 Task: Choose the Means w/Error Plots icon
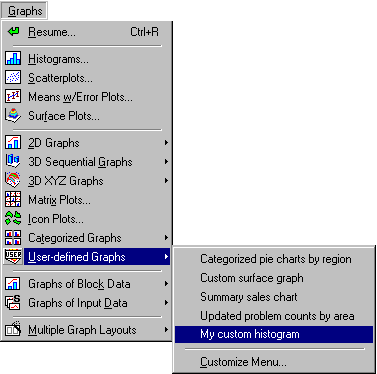(13, 96)
